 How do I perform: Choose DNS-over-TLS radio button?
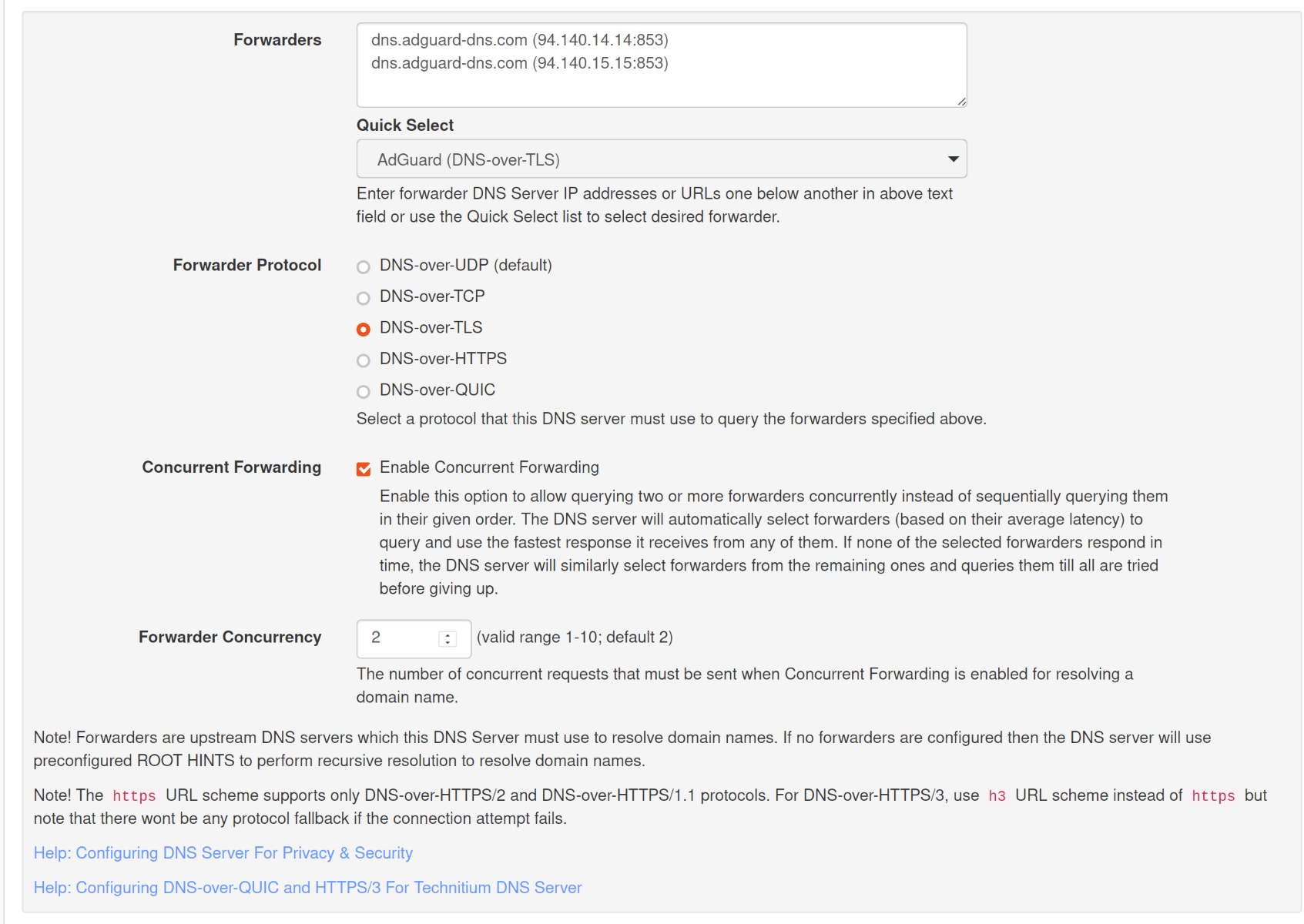pyautogui.click(x=364, y=330)
